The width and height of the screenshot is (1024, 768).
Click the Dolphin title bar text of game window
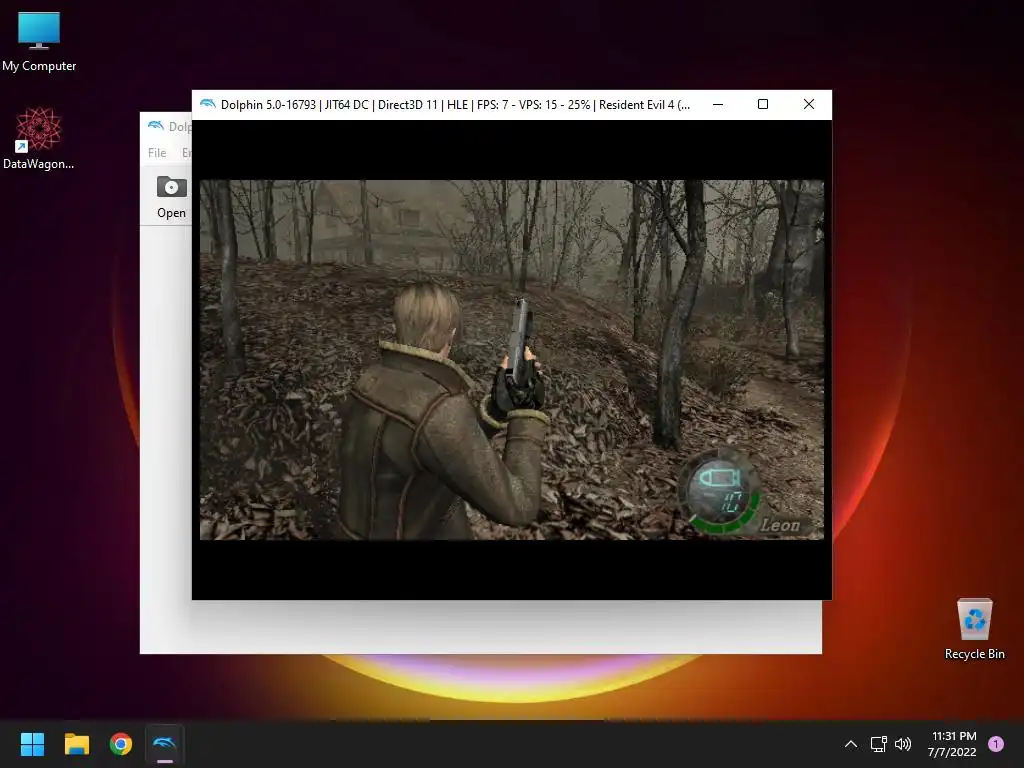coord(455,104)
